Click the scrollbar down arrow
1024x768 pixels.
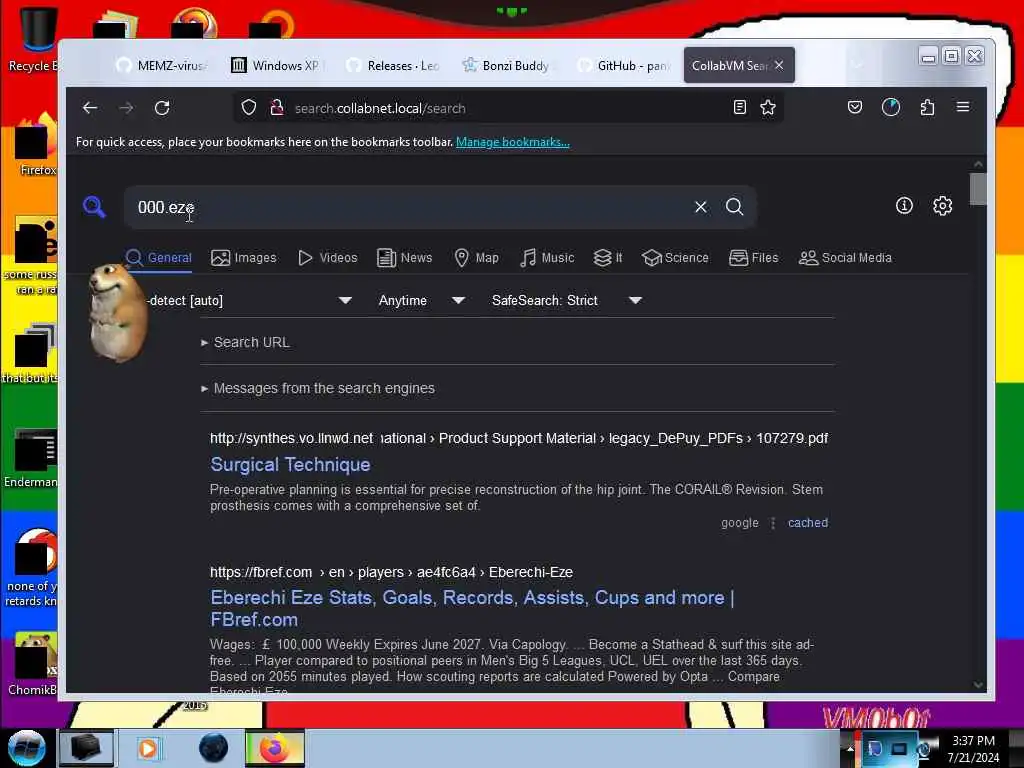[x=978, y=684]
